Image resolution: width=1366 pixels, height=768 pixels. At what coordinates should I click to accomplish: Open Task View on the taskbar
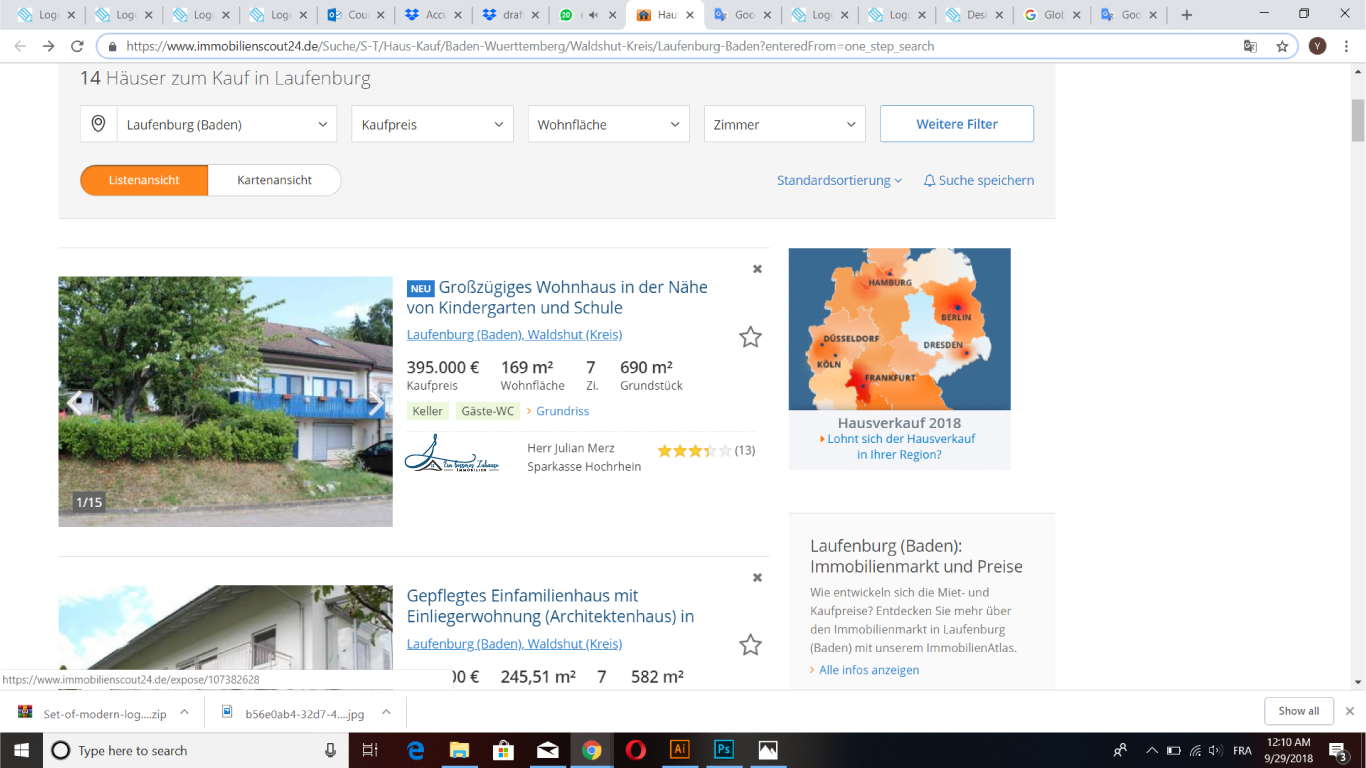[x=369, y=750]
